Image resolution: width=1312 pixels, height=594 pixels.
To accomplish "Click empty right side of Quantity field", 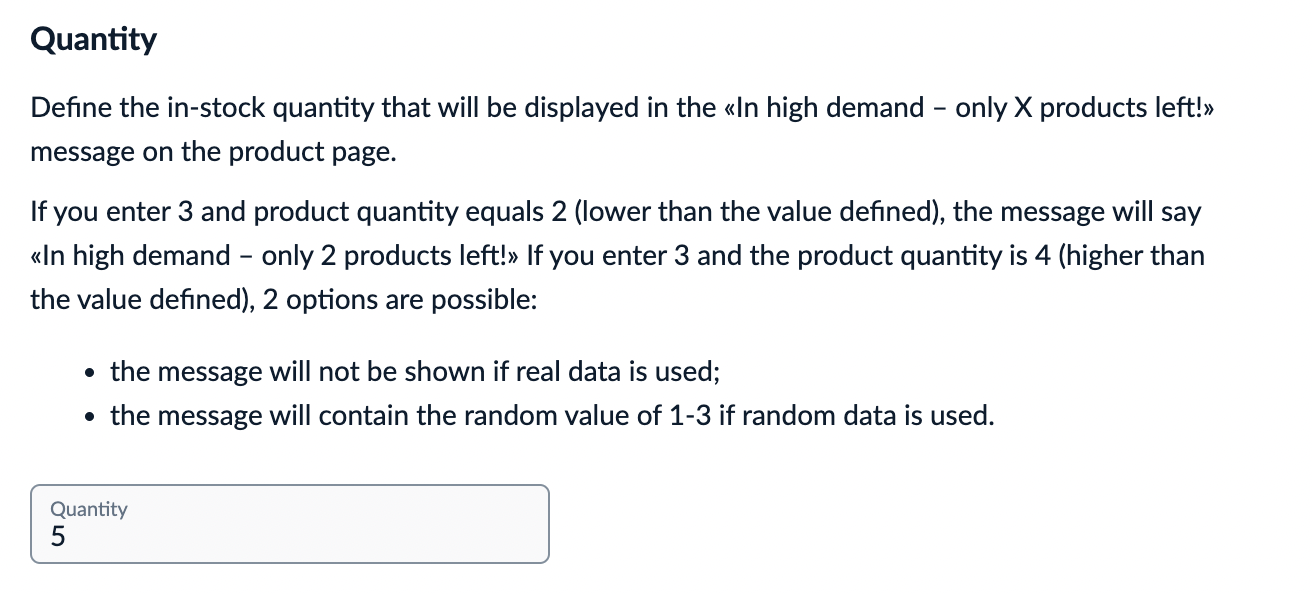I will 400,526.
